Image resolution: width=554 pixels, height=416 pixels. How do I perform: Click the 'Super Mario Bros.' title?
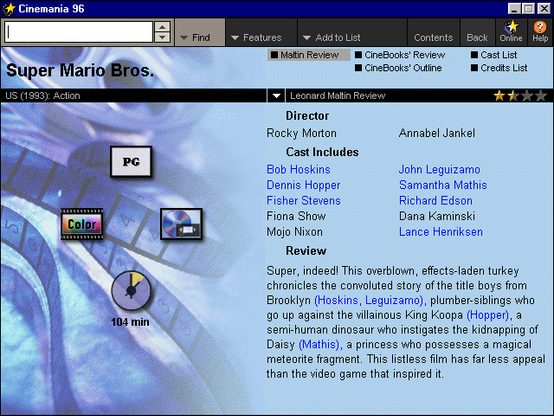click(80, 70)
